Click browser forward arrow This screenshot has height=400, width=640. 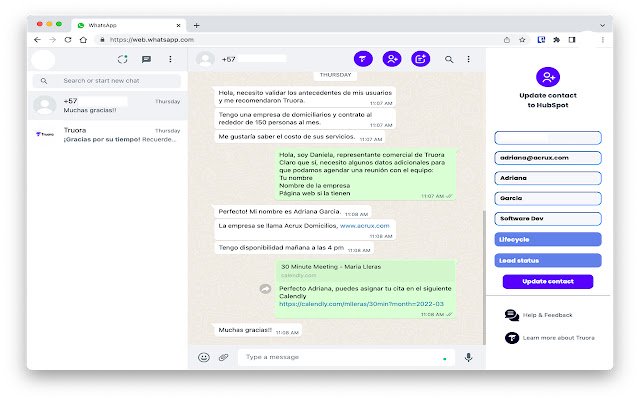tap(53, 40)
